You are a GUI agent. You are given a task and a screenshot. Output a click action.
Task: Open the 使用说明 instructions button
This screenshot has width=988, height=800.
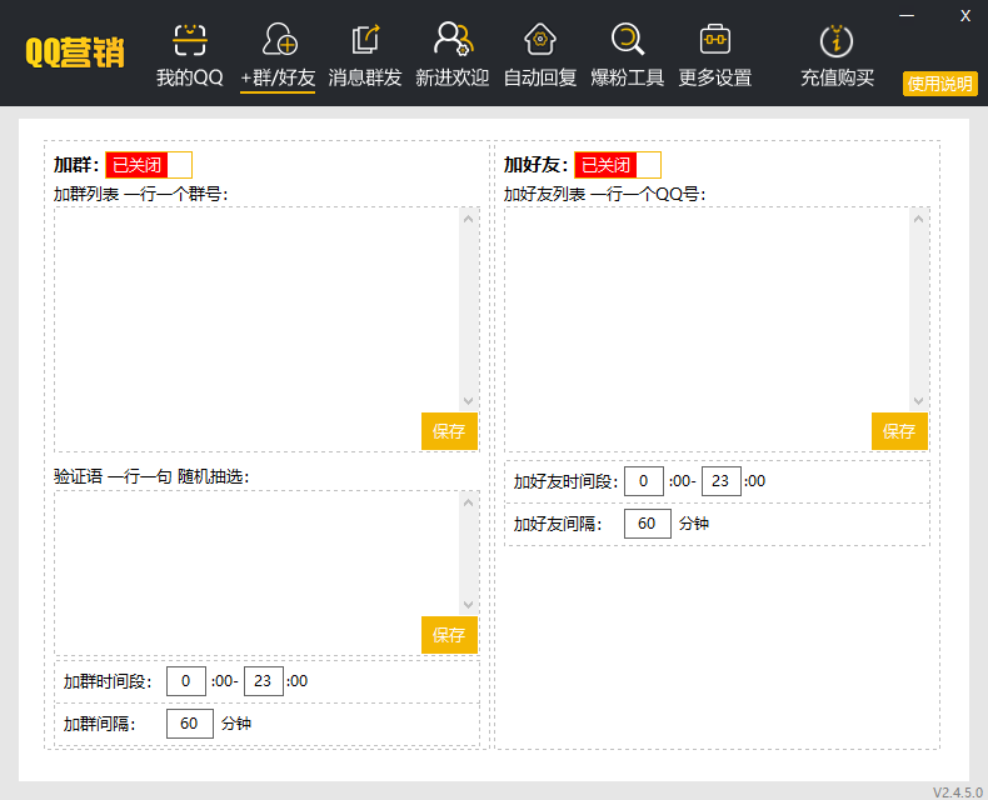click(940, 84)
